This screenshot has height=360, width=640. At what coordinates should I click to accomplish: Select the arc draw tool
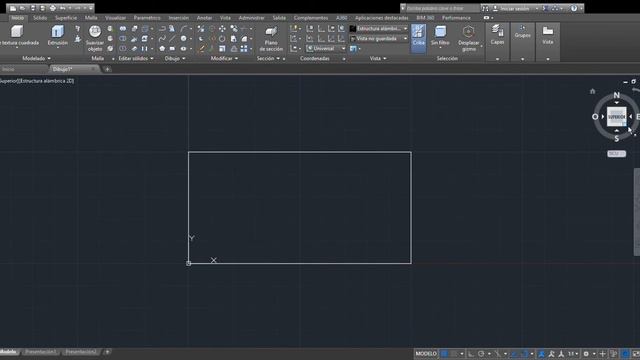[184, 29]
